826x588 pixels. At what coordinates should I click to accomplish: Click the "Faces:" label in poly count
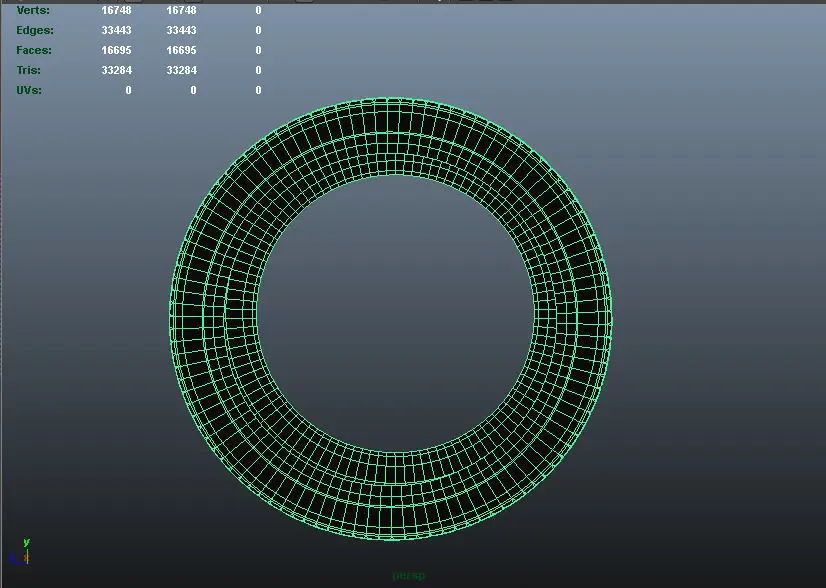(34, 50)
